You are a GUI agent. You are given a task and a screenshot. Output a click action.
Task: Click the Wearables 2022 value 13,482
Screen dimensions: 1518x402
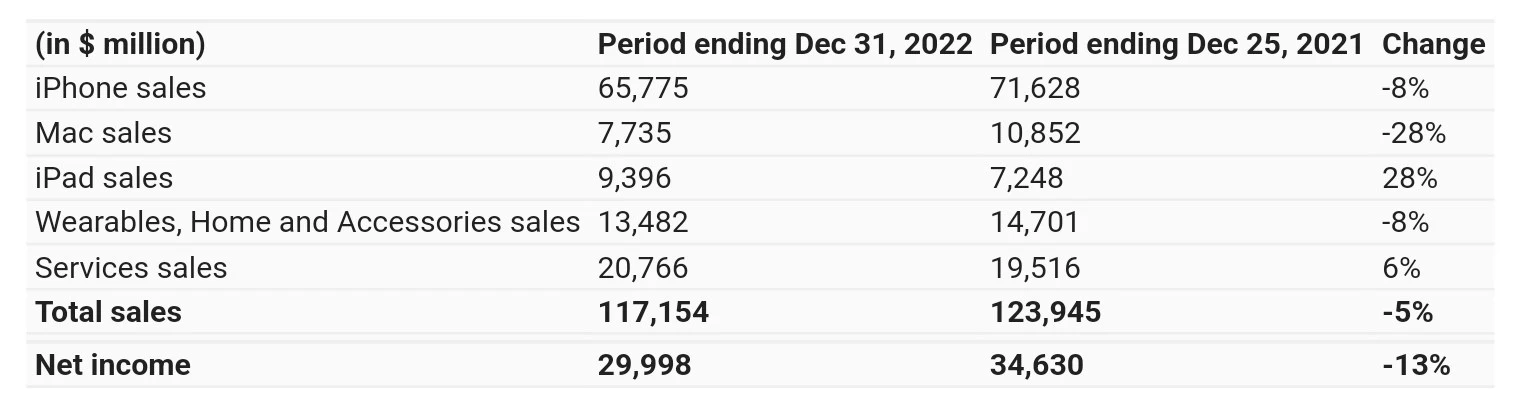click(x=643, y=222)
